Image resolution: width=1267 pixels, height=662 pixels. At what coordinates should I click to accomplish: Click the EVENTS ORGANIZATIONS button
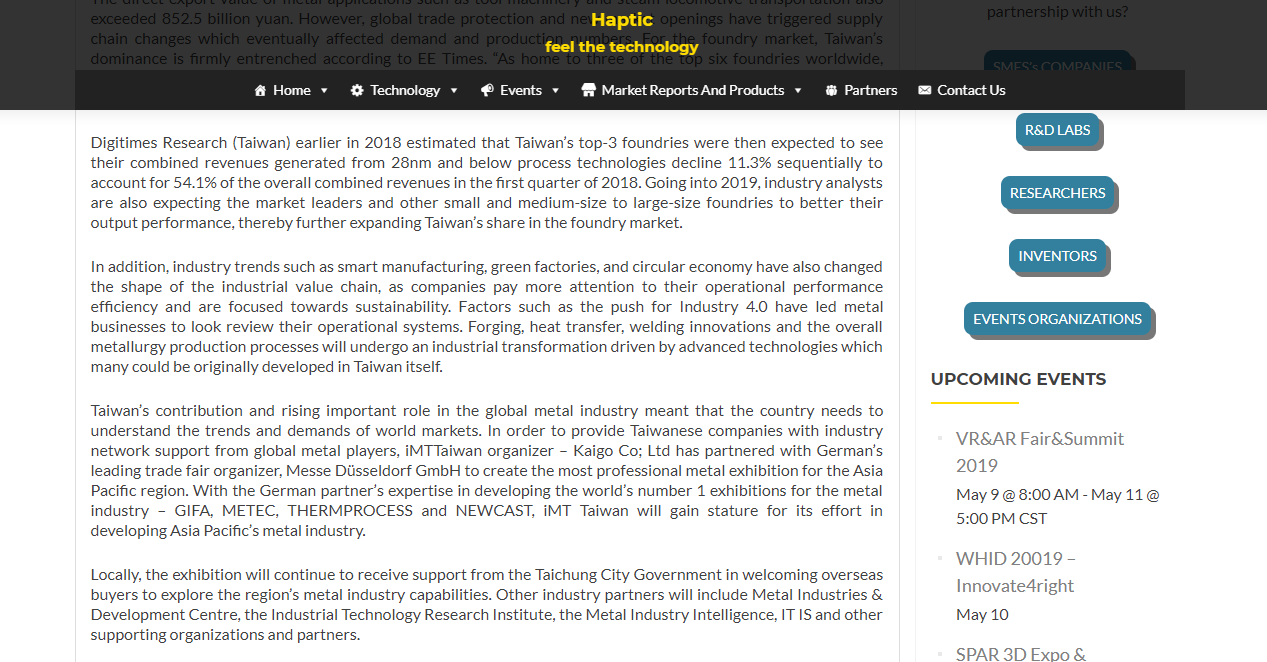1057,319
